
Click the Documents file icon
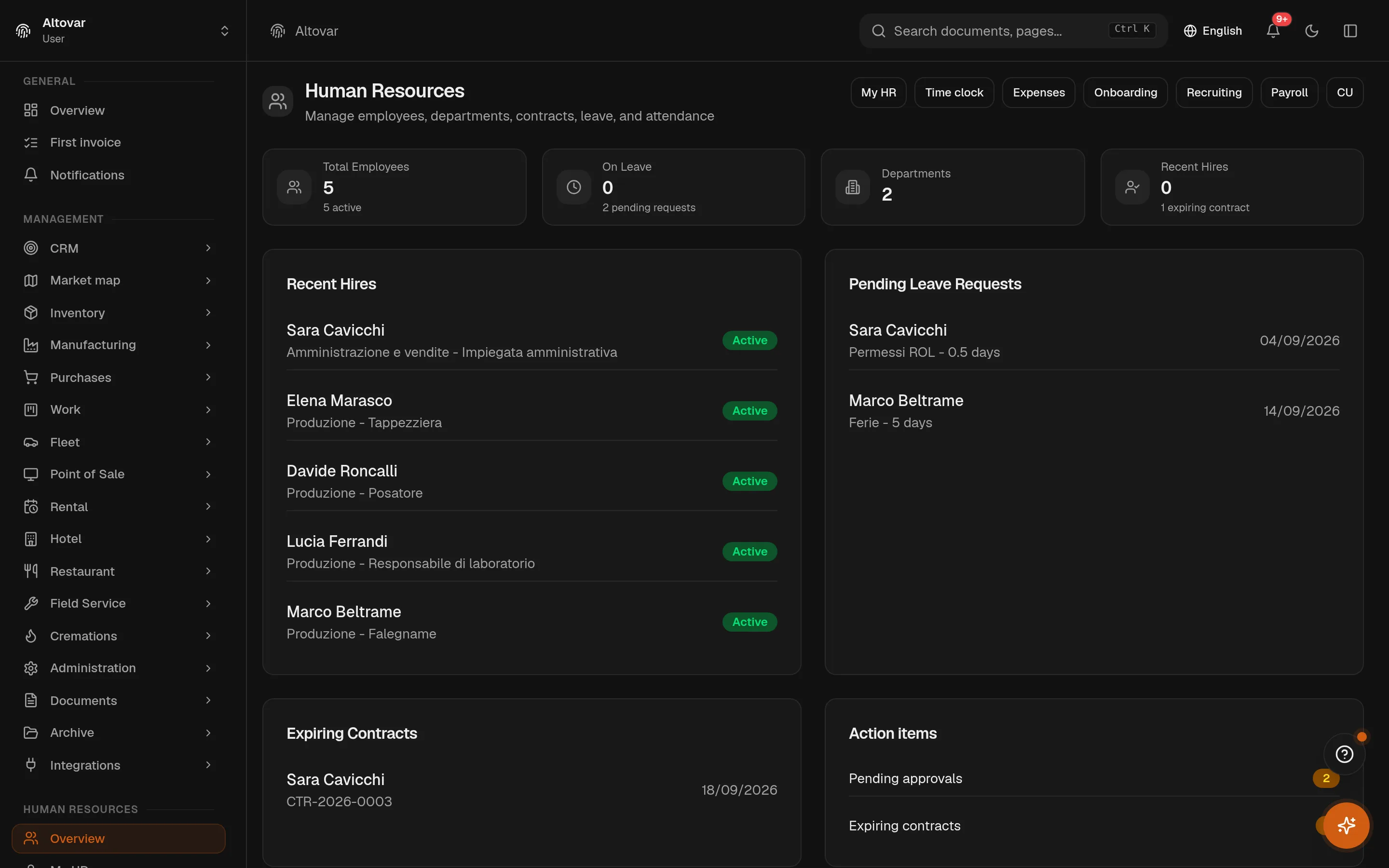31,700
